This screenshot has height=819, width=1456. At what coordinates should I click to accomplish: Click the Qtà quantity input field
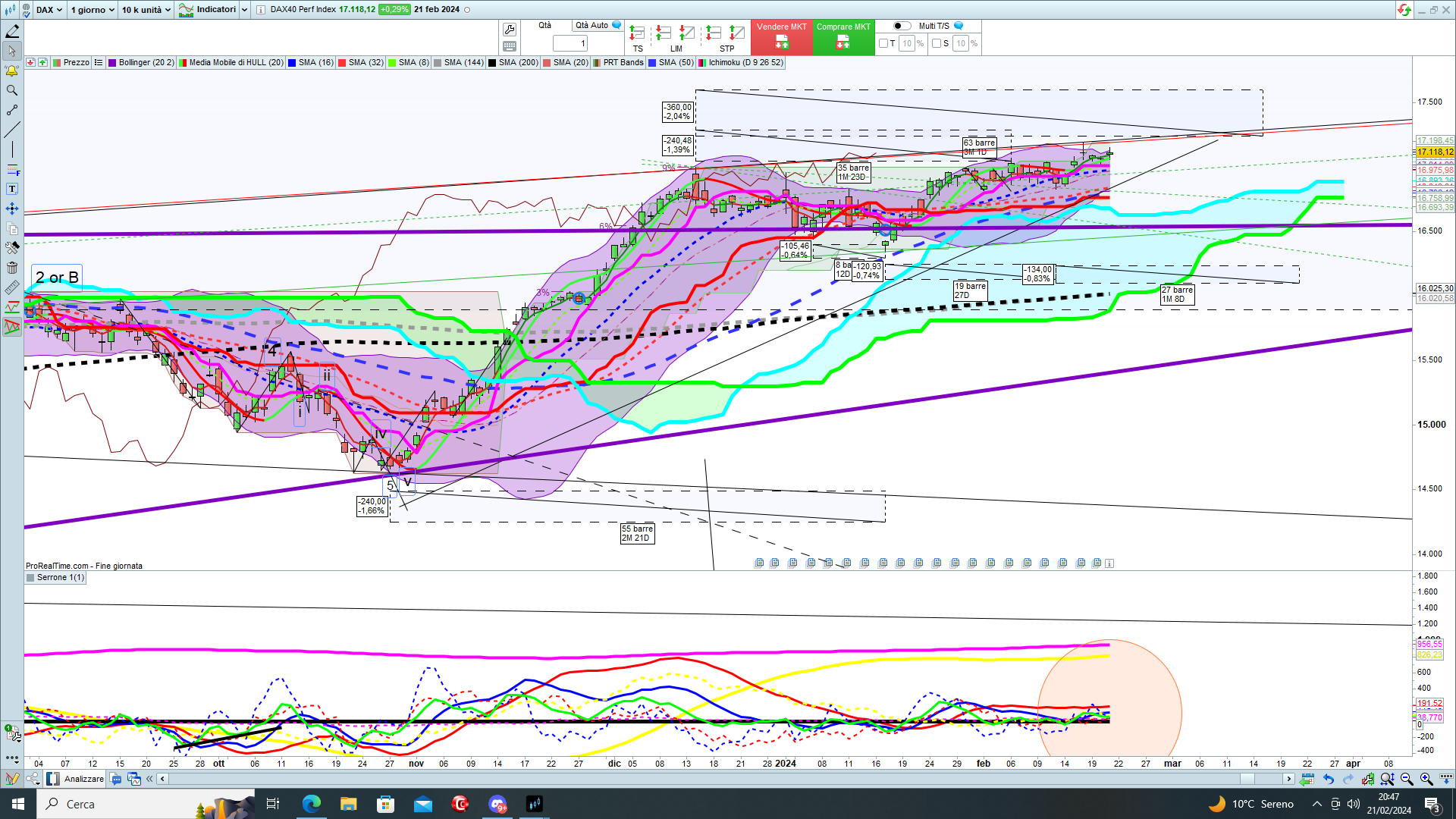570,43
